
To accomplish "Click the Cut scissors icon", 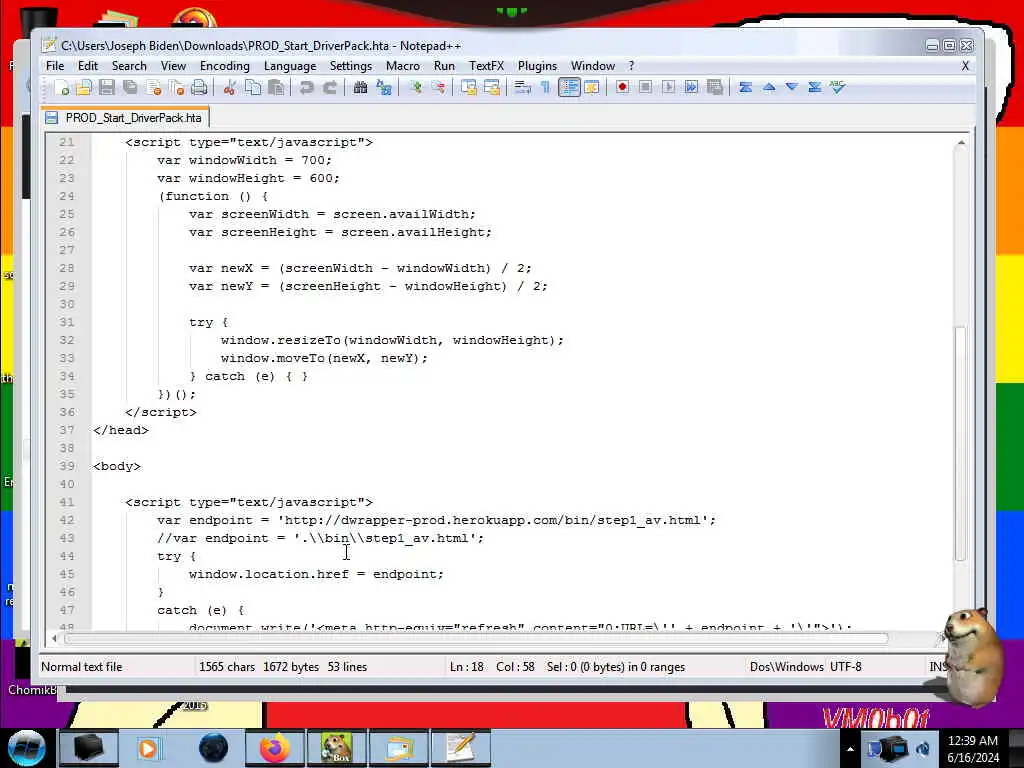I will [229, 88].
